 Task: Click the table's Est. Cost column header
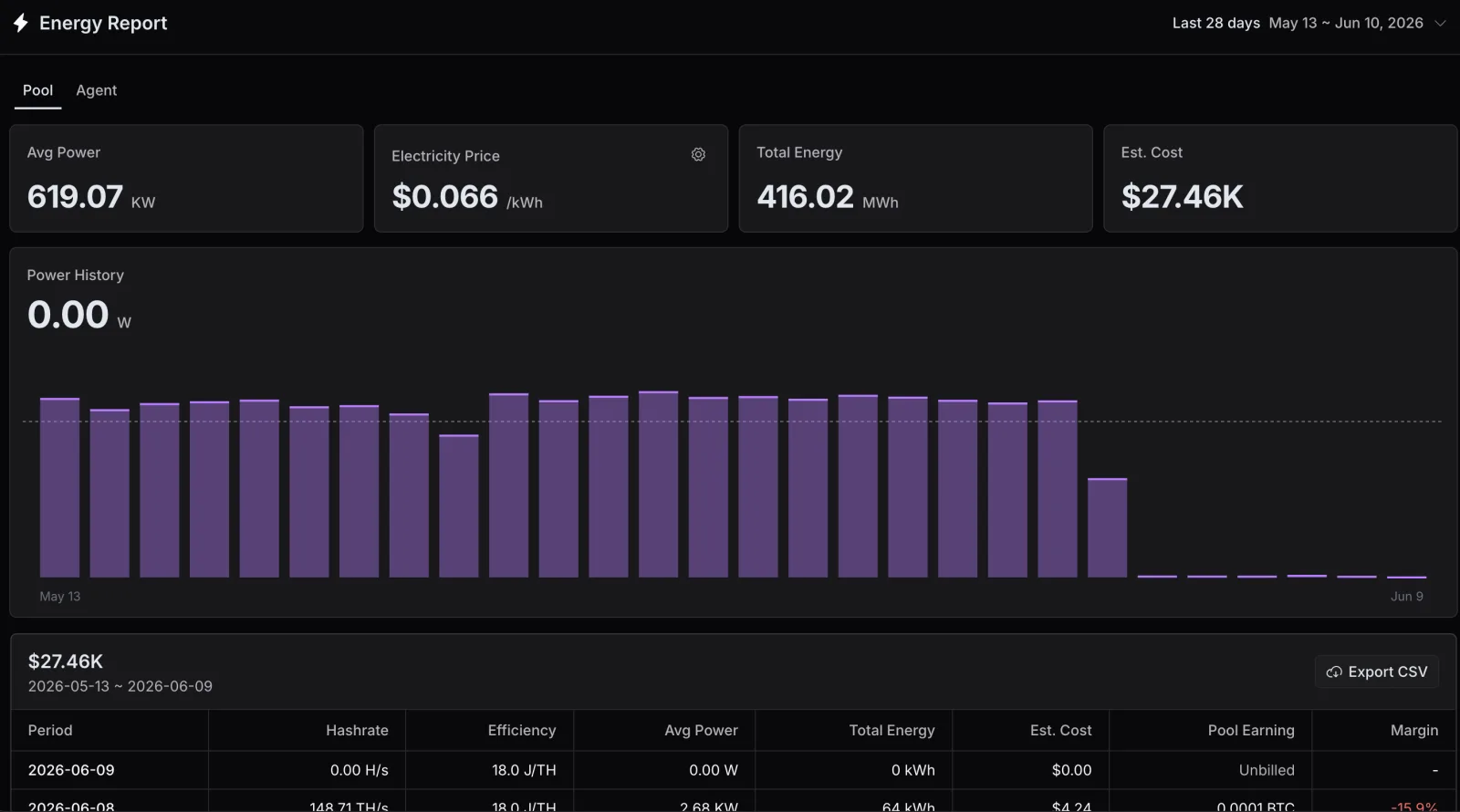click(x=1060, y=730)
